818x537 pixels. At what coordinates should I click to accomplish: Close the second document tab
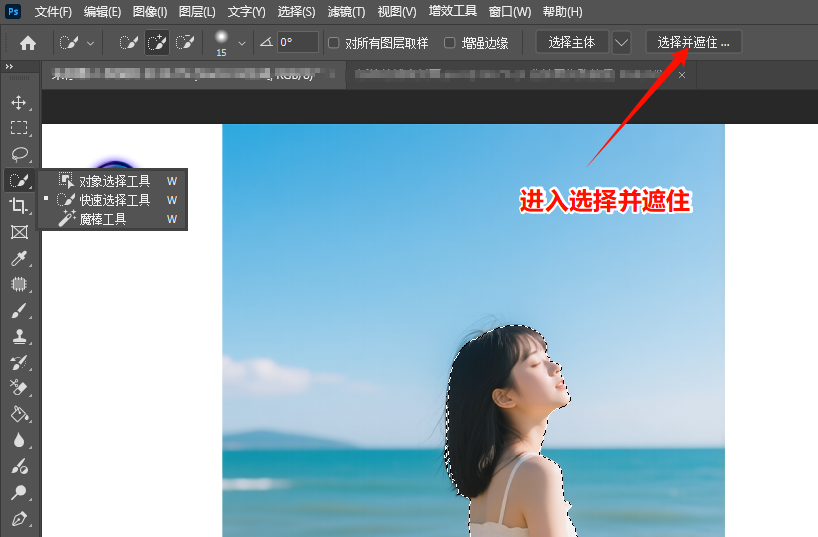[x=682, y=75]
